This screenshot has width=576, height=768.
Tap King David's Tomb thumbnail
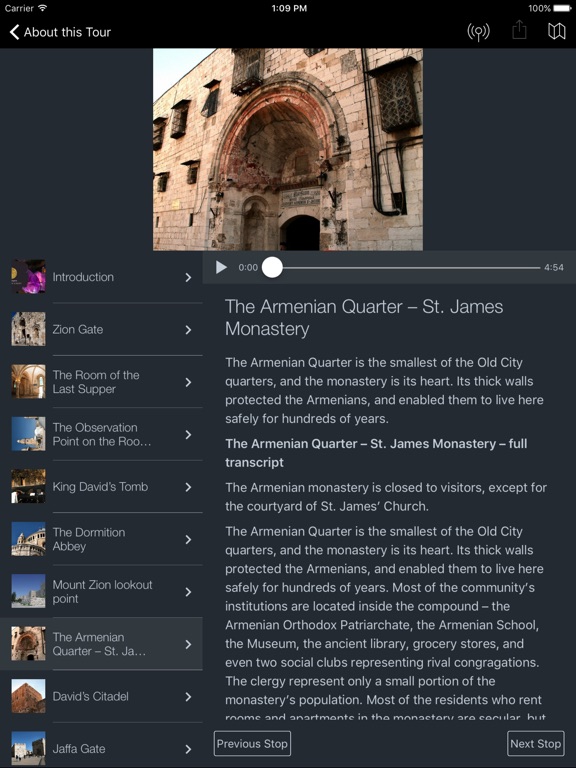click(x=28, y=486)
